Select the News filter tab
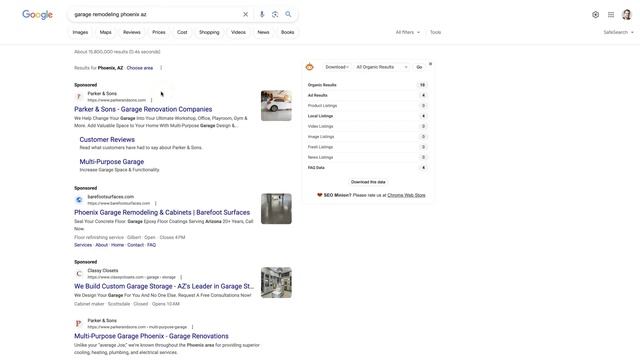The height and width of the screenshot is (360, 640). tap(263, 32)
